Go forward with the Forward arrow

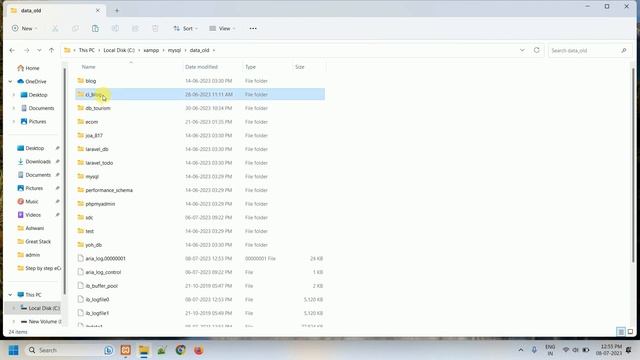tap(27, 50)
